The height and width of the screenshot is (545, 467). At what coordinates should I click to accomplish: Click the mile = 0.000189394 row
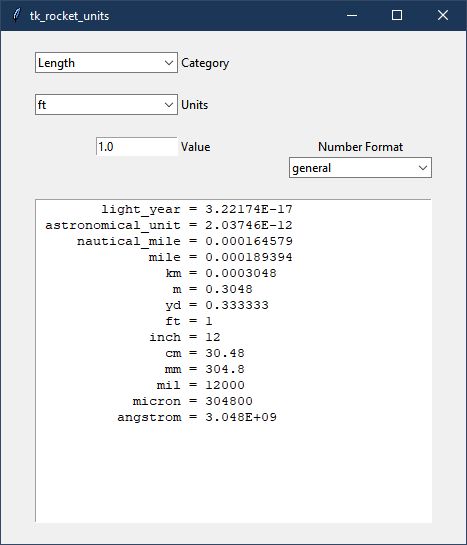tap(221, 257)
